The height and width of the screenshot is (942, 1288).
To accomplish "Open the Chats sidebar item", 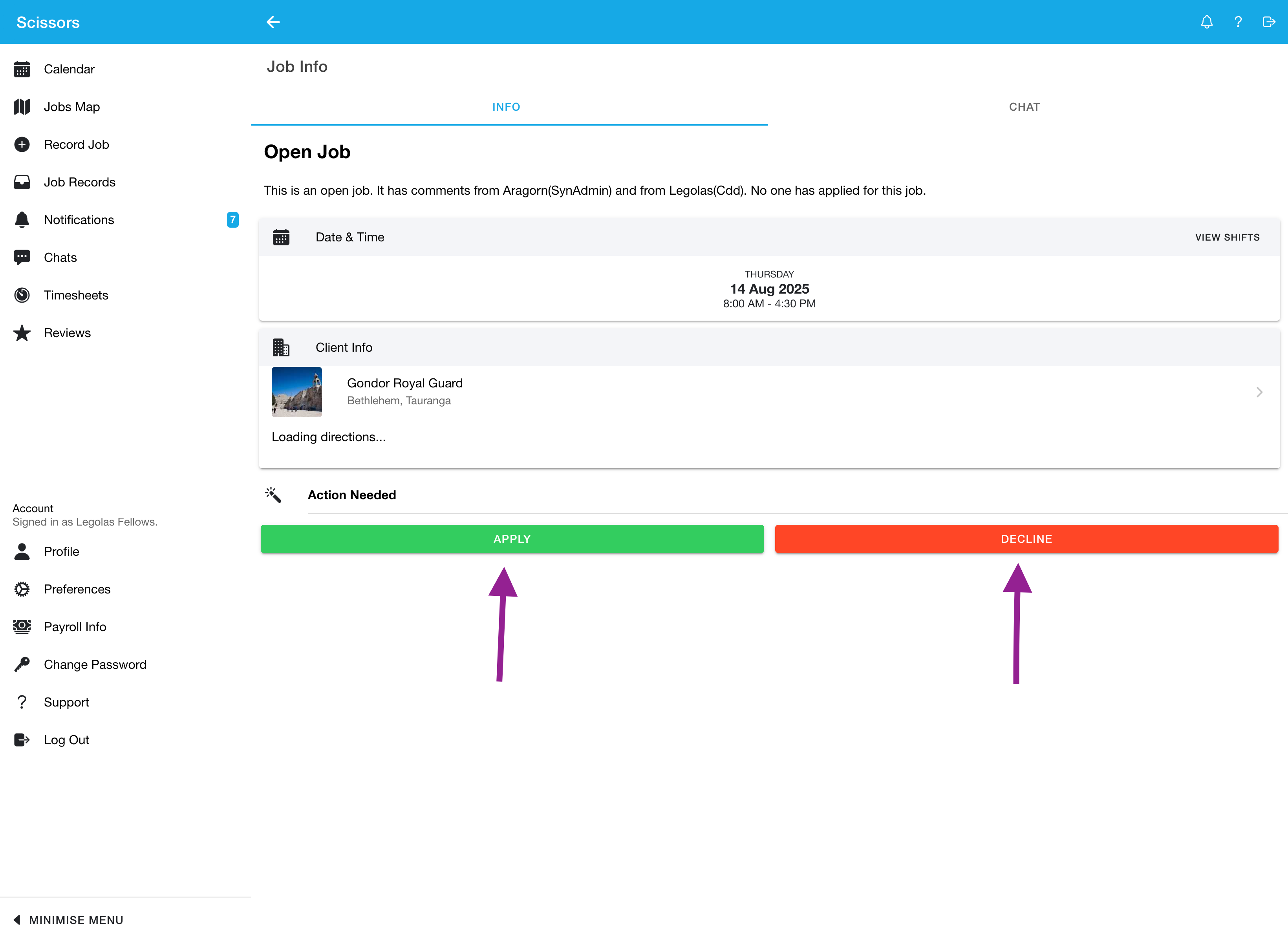I will click(60, 257).
